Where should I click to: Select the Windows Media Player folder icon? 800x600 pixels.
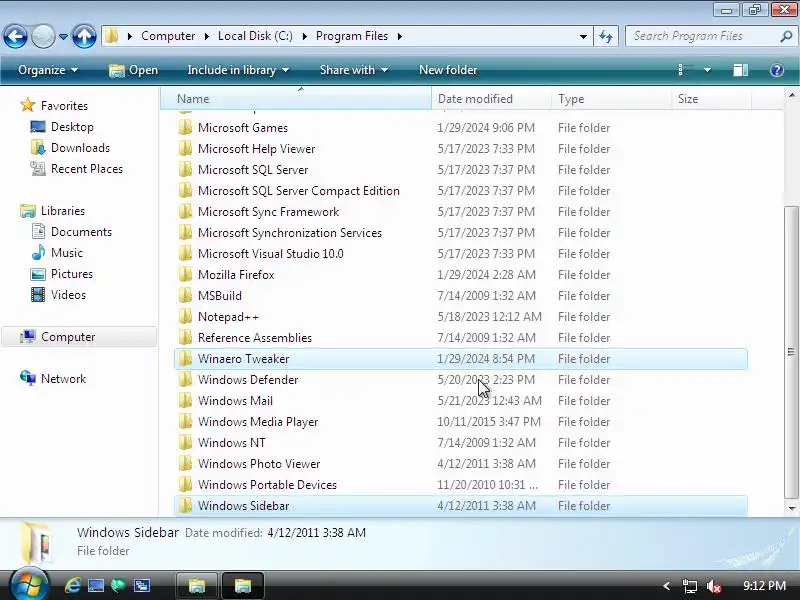click(185, 421)
